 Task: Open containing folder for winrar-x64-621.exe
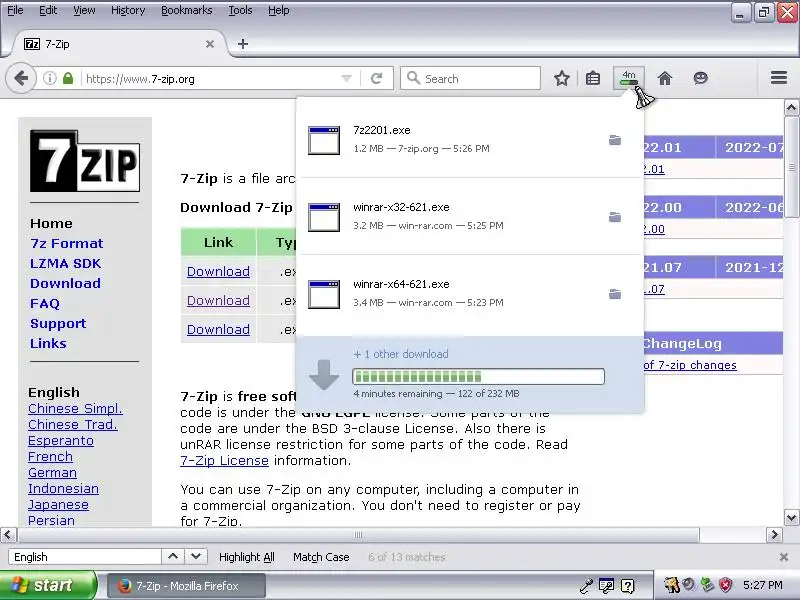(615, 294)
